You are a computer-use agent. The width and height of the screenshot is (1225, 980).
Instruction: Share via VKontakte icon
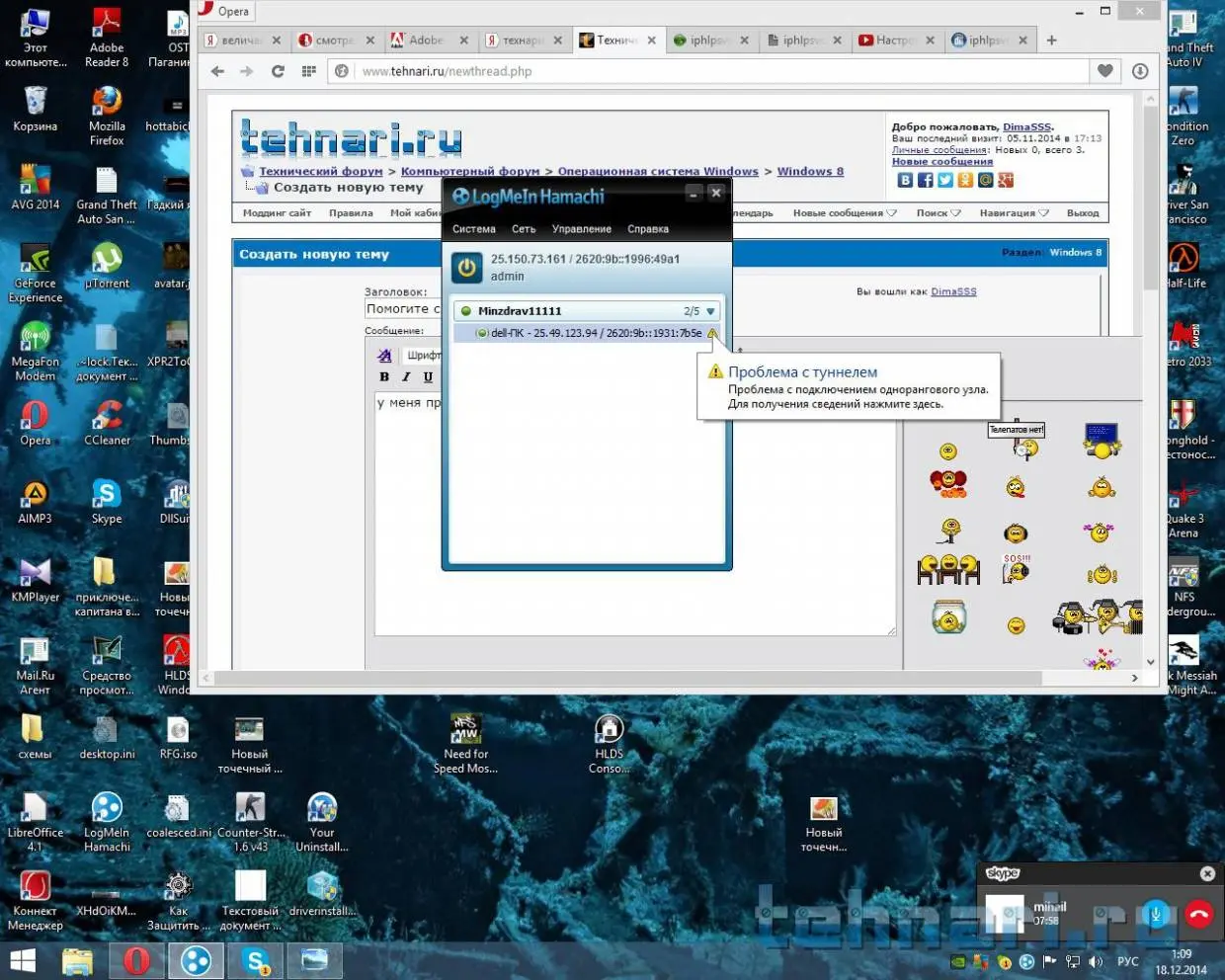point(905,180)
